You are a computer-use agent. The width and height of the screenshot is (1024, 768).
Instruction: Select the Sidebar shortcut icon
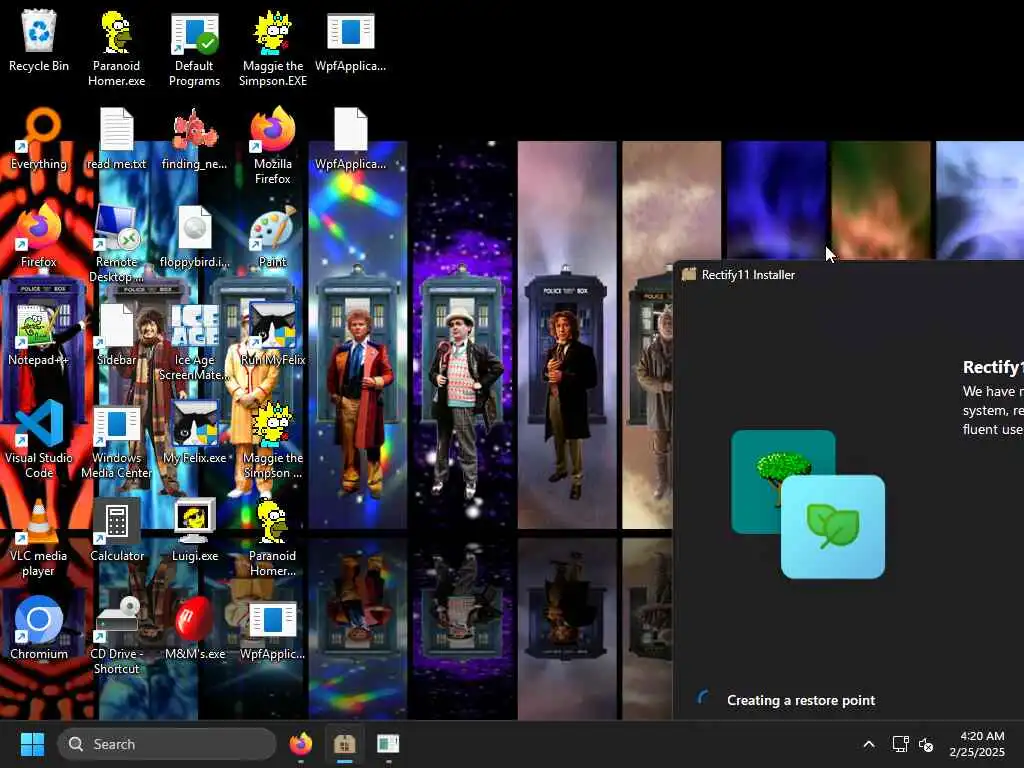(x=116, y=336)
